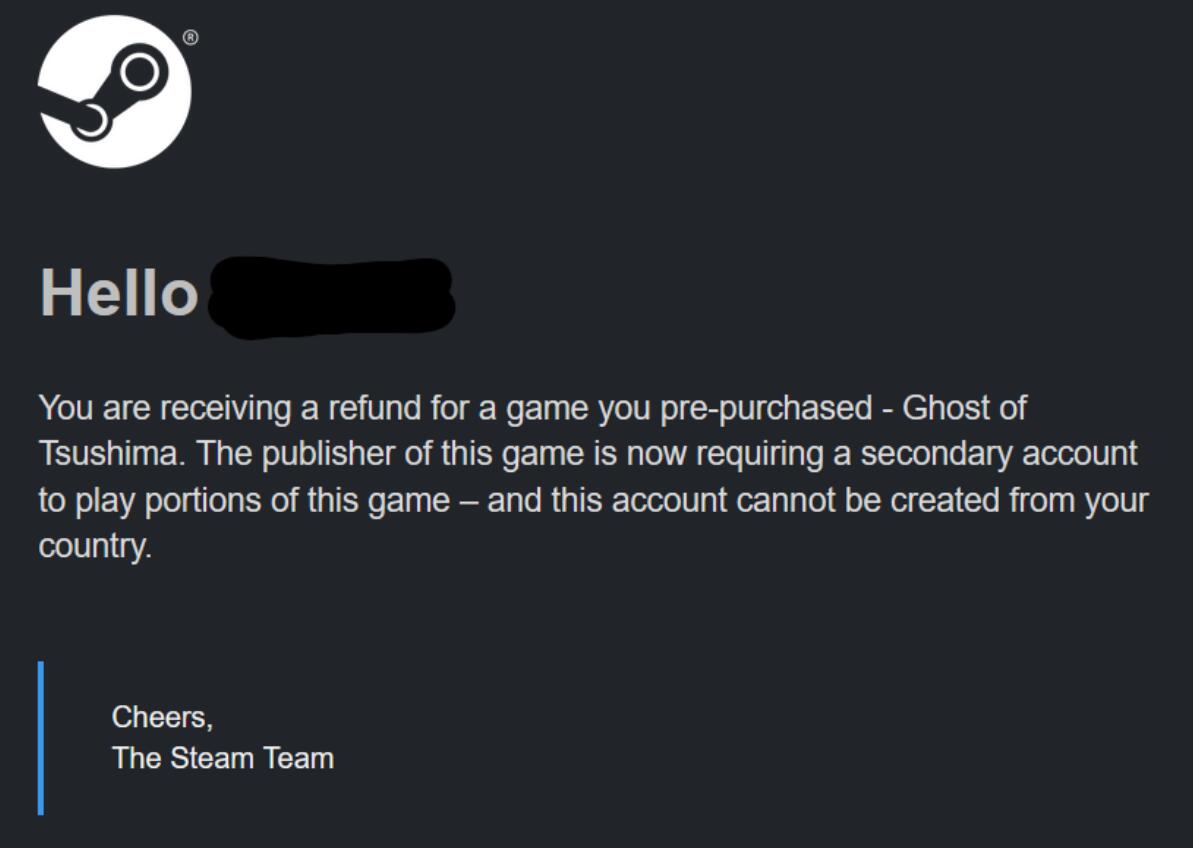Select the blacked-out redacted username
Image resolution: width=1193 pixels, height=848 pixels.
[330, 297]
